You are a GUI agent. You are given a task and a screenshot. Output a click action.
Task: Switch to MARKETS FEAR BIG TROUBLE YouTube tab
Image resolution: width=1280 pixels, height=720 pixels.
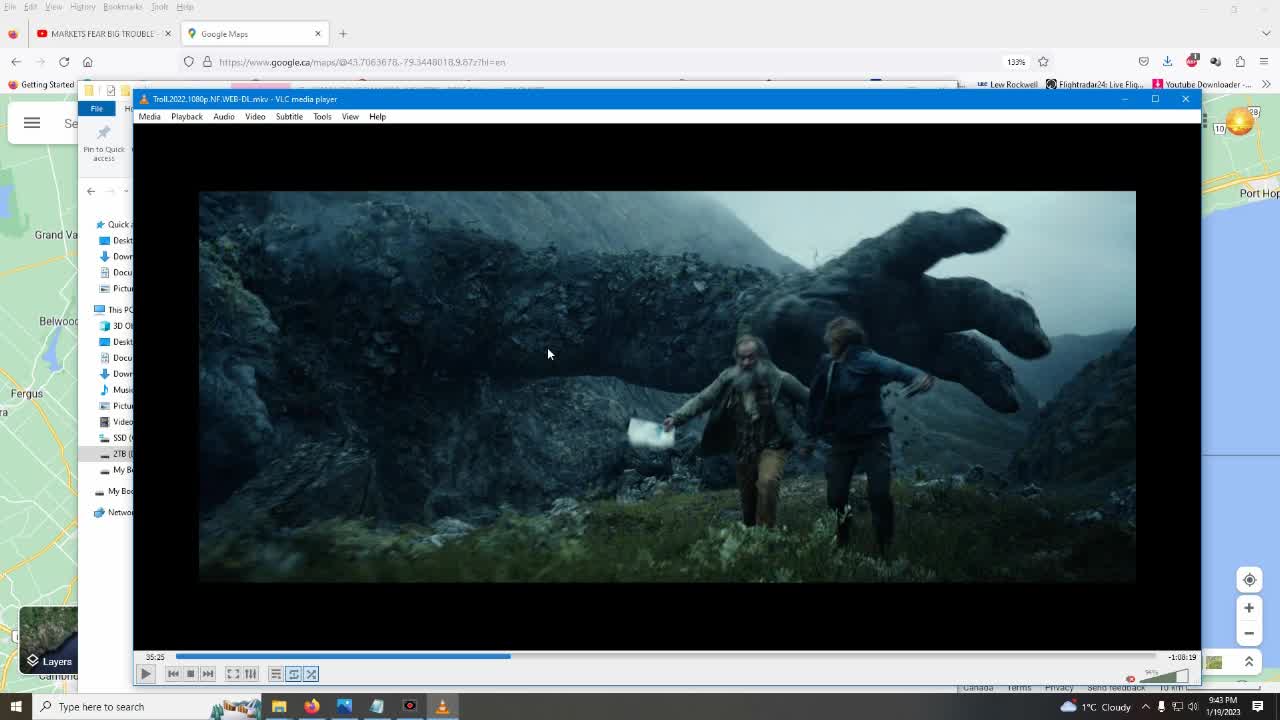click(104, 34)
